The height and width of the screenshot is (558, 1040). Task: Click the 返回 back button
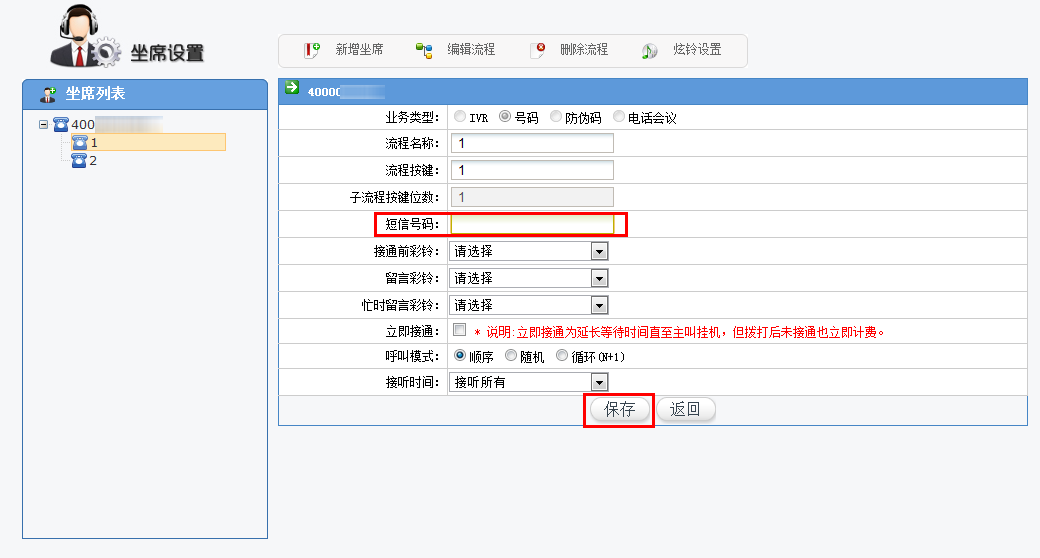[685, 409]
